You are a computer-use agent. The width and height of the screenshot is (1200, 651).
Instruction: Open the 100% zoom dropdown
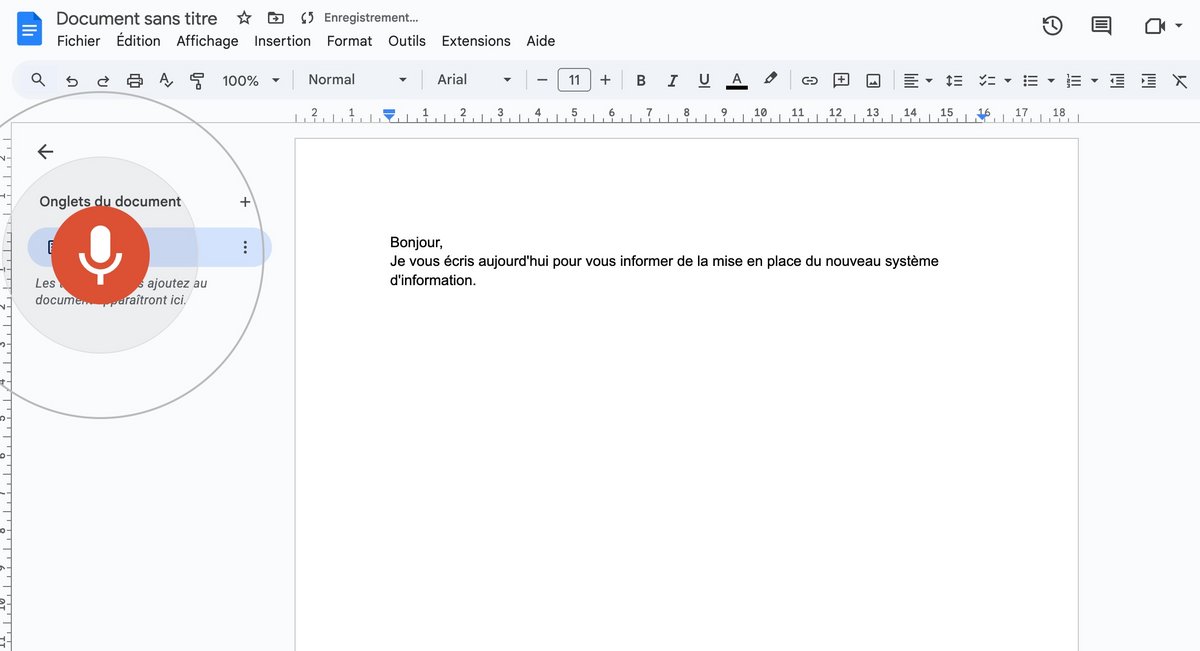[x=251, y=80]
